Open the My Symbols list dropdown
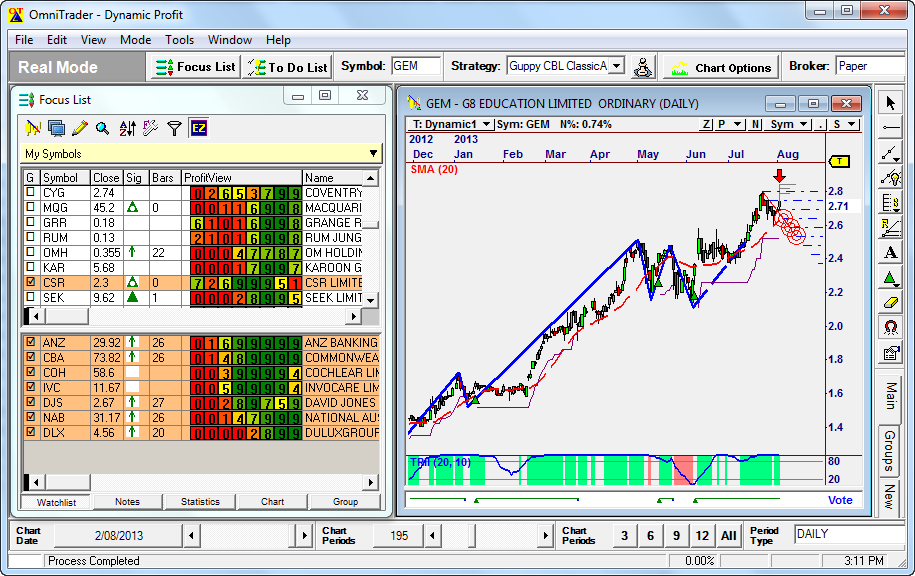This screenshot has height=576, width=915. click(x=373, y=153)
